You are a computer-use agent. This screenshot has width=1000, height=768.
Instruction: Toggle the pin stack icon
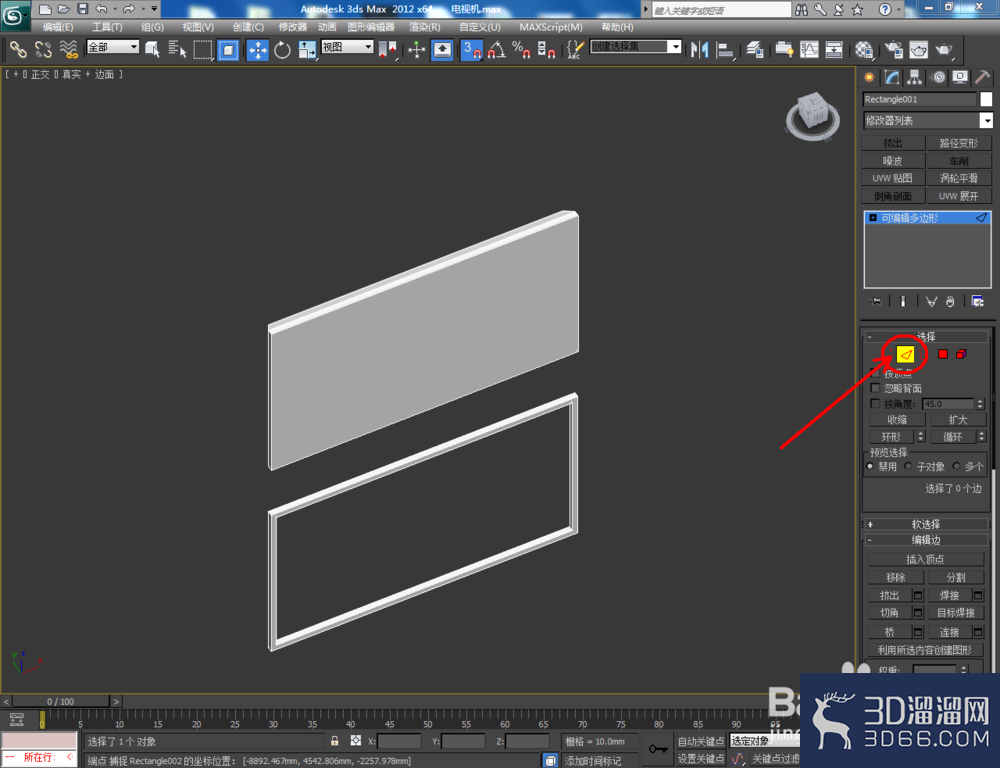[875, 301]
